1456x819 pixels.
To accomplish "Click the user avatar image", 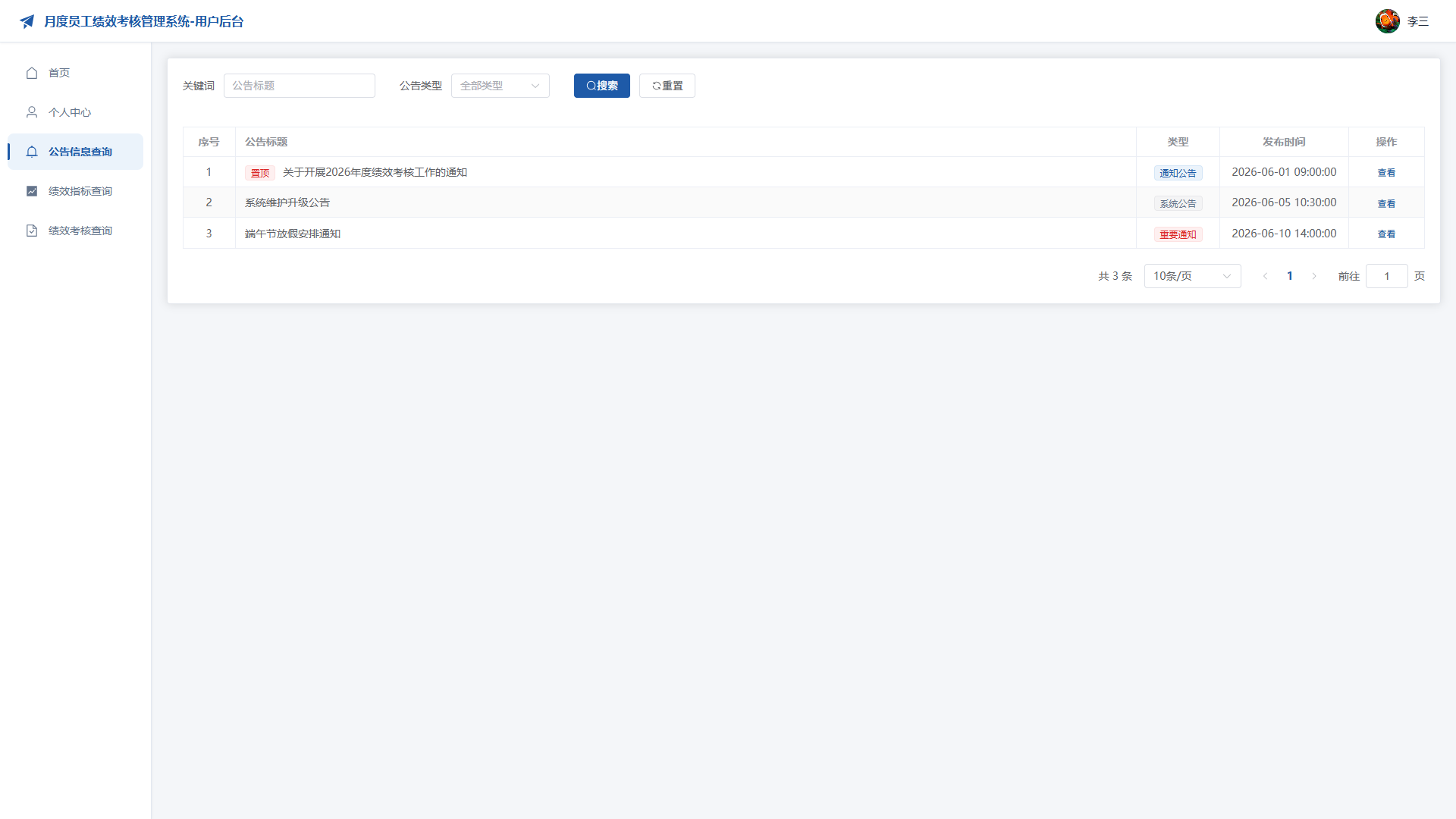I will (x=1388, y=21).
